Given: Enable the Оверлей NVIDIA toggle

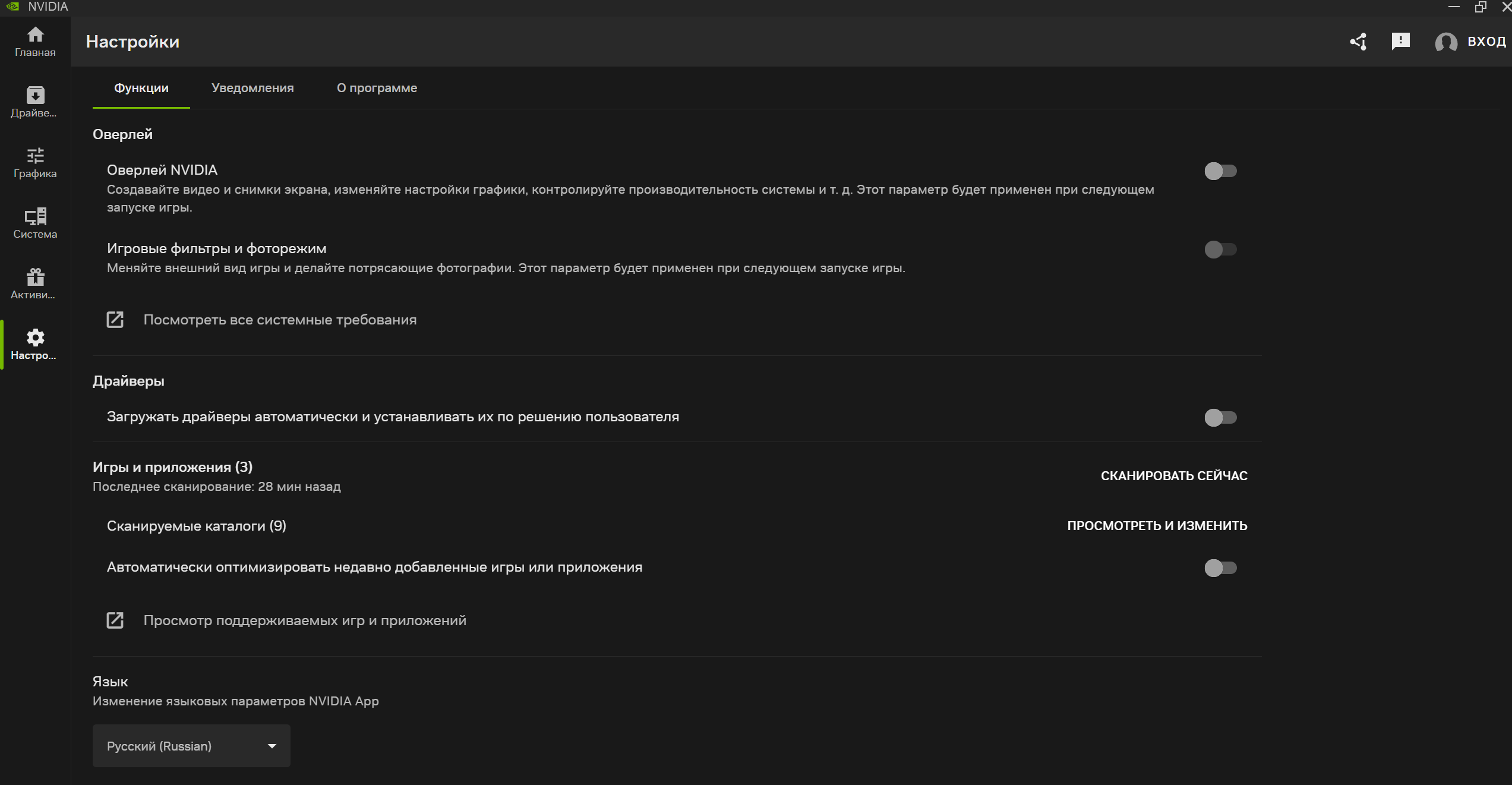Looking at the screenshot, I should (1220, 171).
